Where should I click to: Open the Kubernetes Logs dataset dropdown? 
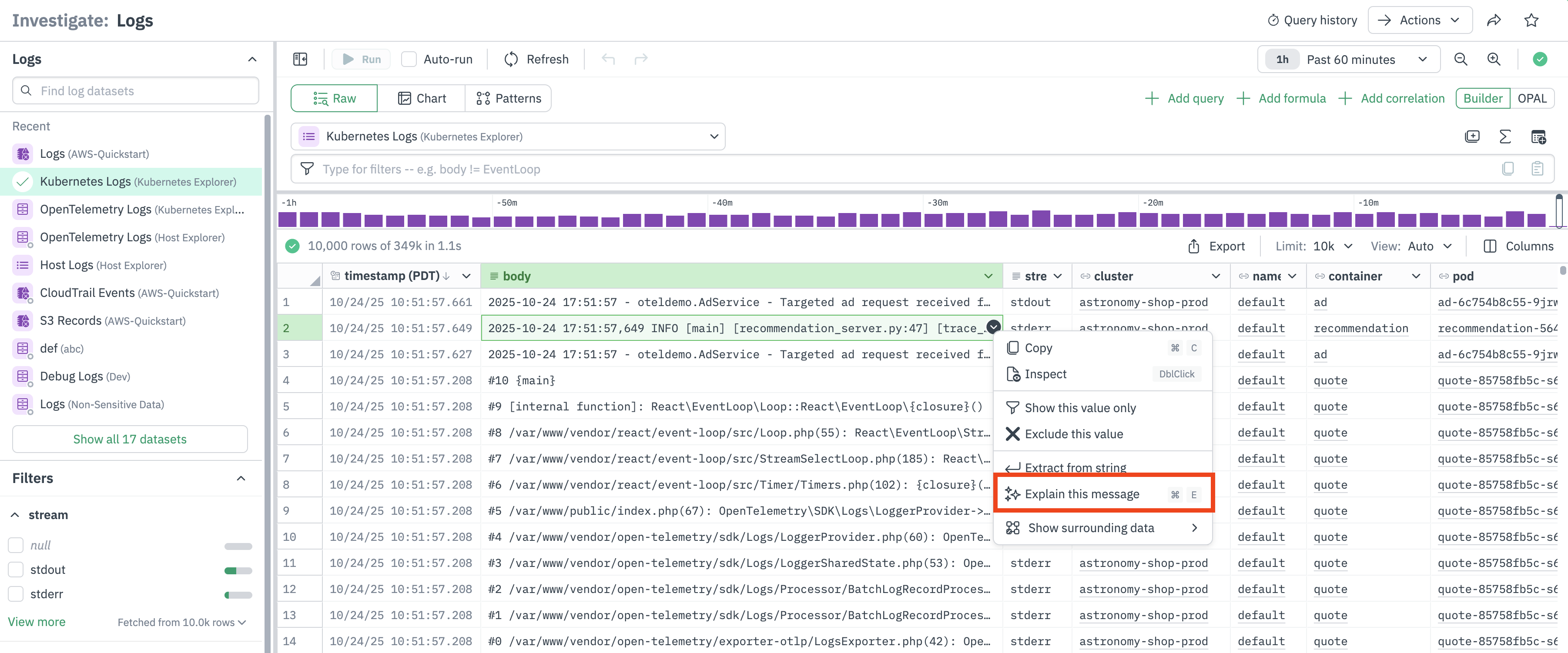[x=508, y=136]
